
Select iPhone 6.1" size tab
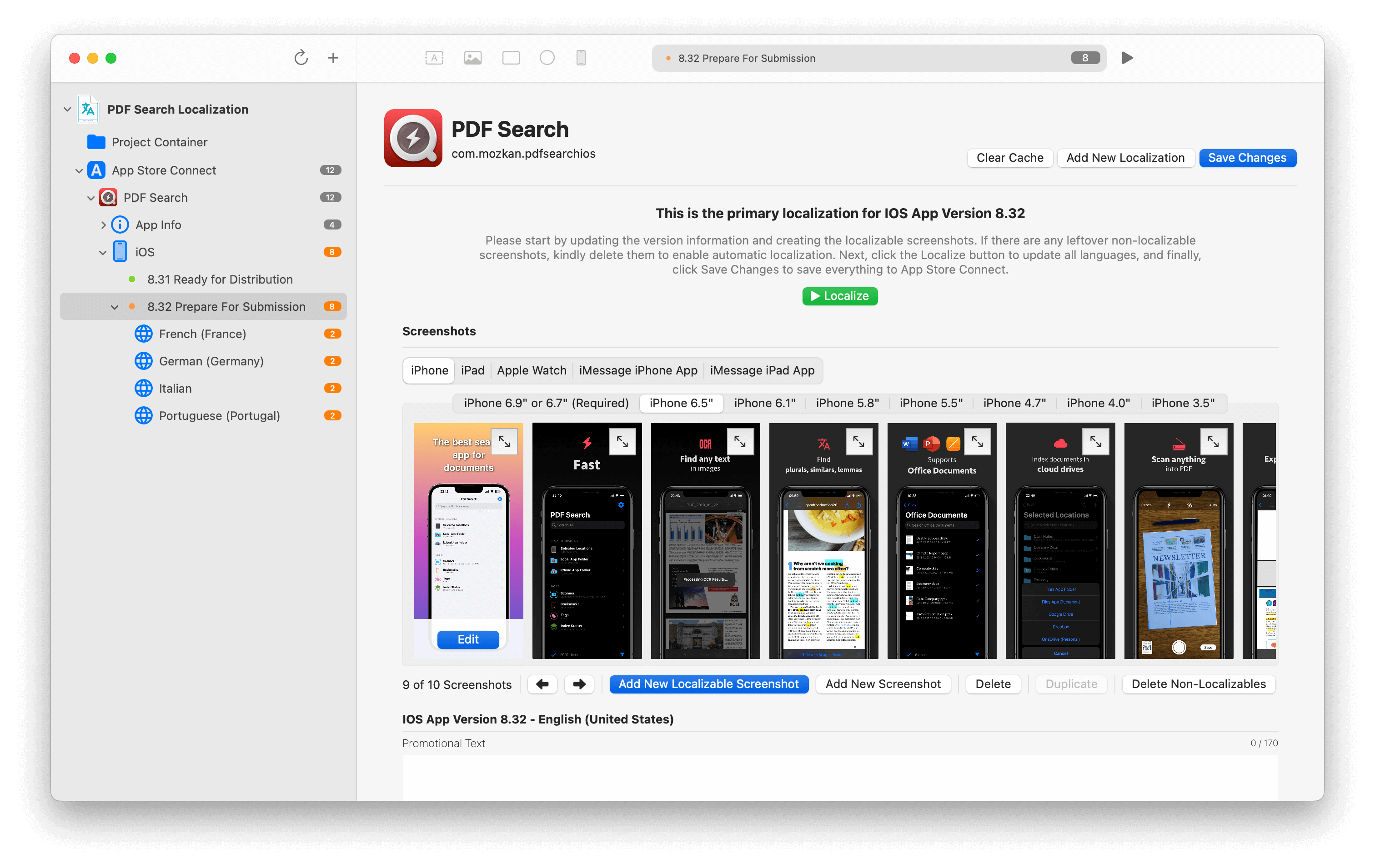765,404
